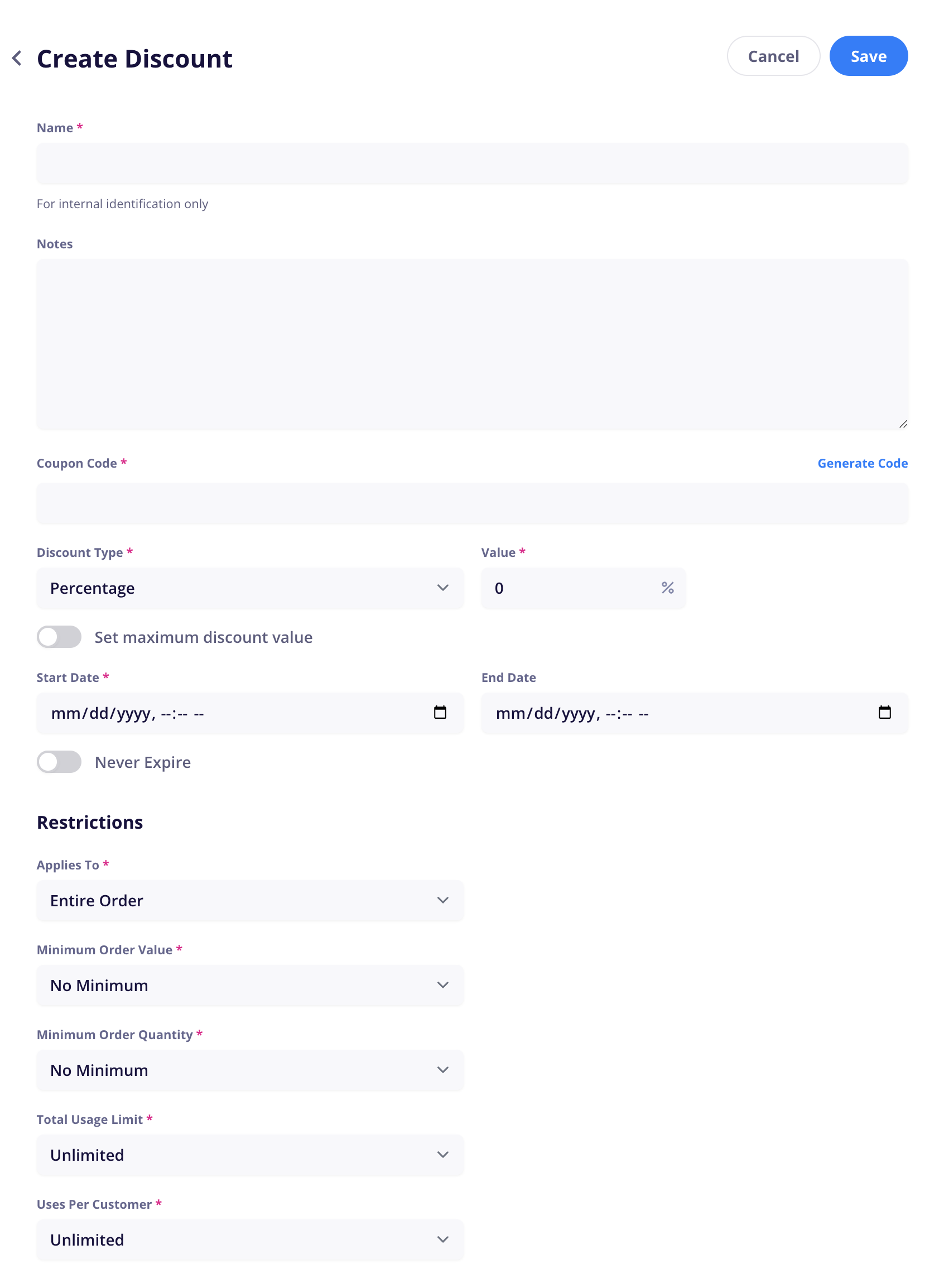The image size is (944, 1288).
Task: Open the Minimum Order Value dropdown
Action: click(x=250, y=984)
